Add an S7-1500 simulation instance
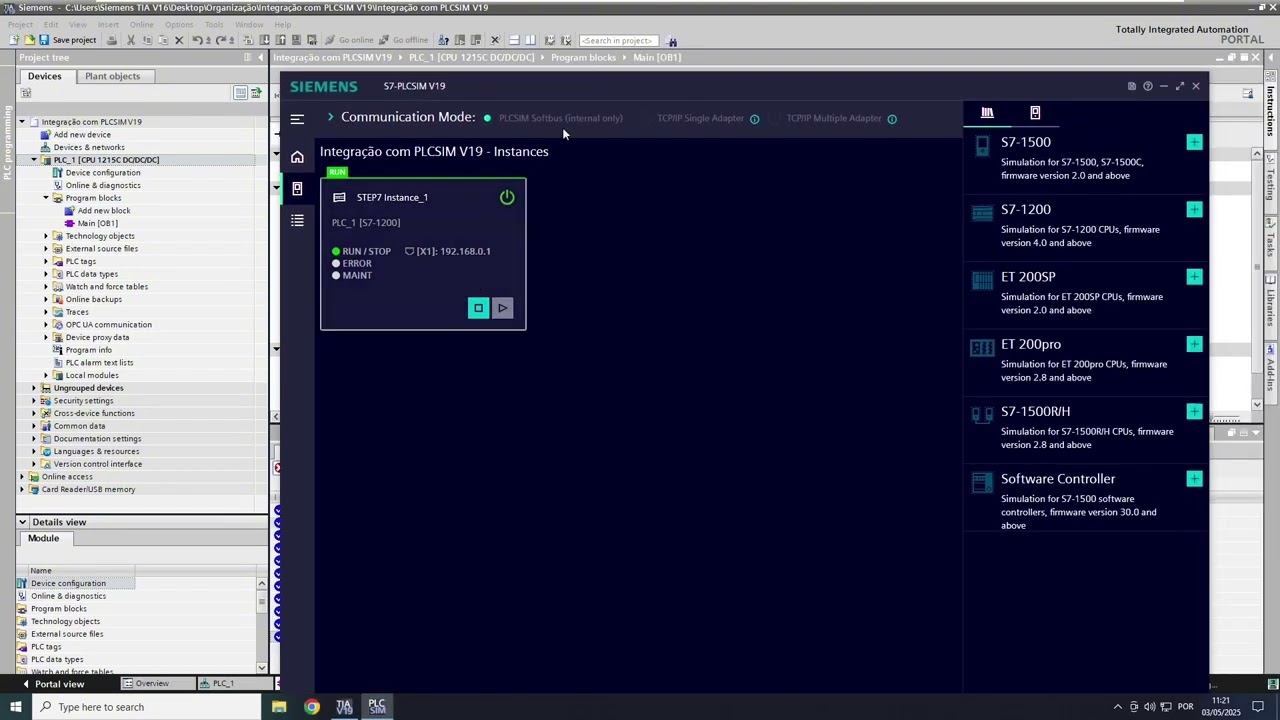1280x720 pixels. tap(1194, 142)
